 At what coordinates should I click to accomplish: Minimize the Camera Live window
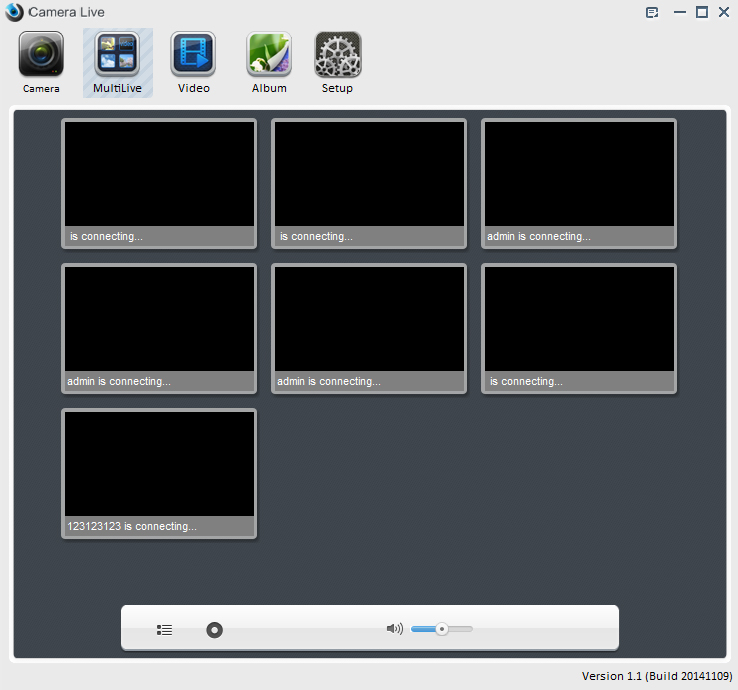pos(680,13)
